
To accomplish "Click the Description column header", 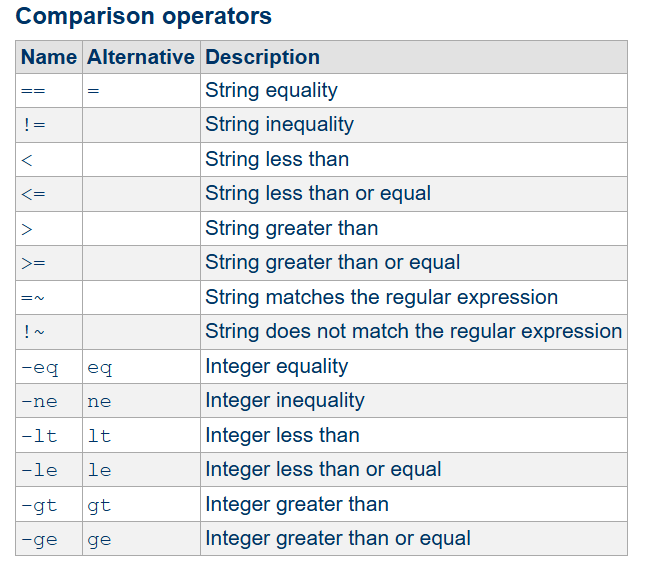I will tap(262, 57).
